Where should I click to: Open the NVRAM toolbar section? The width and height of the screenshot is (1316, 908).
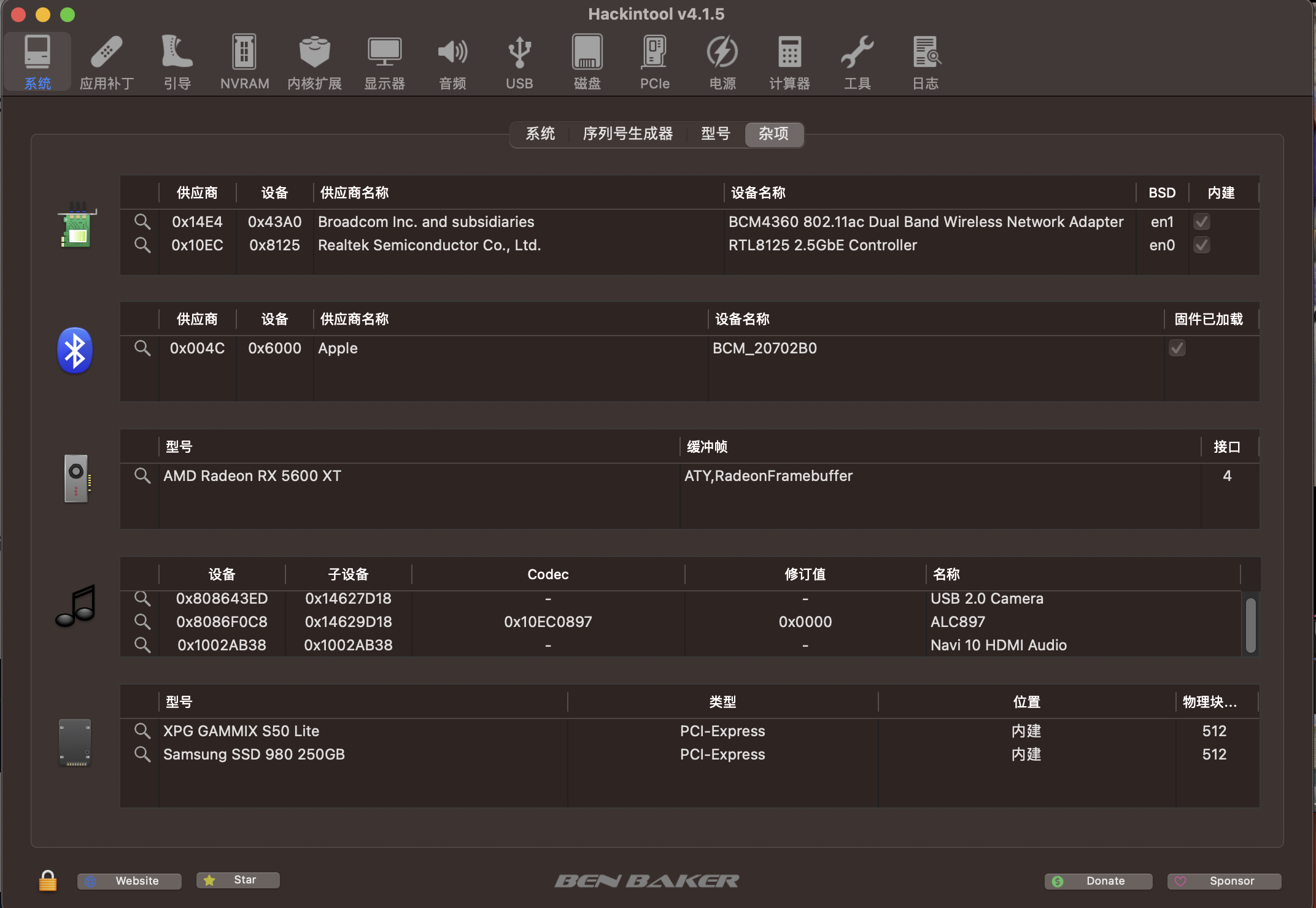244,62
